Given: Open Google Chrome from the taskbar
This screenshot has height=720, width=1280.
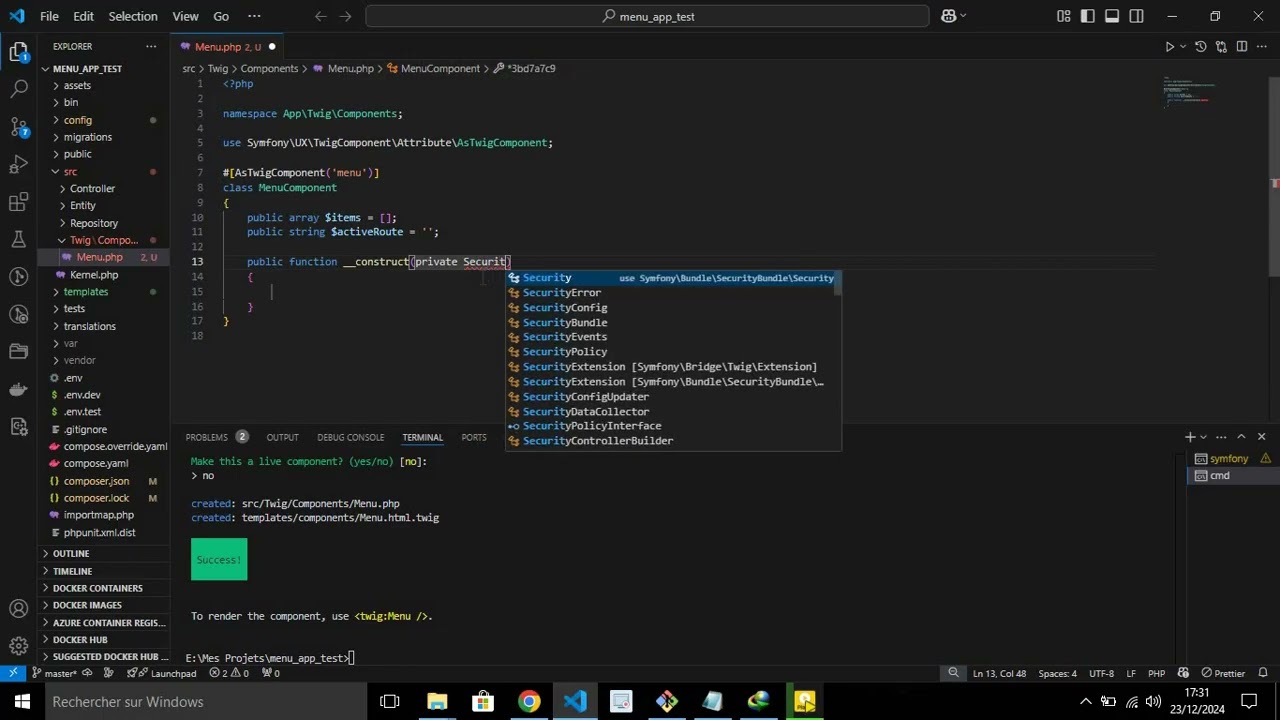Looking at the screenshot, I should pos(529,701).
